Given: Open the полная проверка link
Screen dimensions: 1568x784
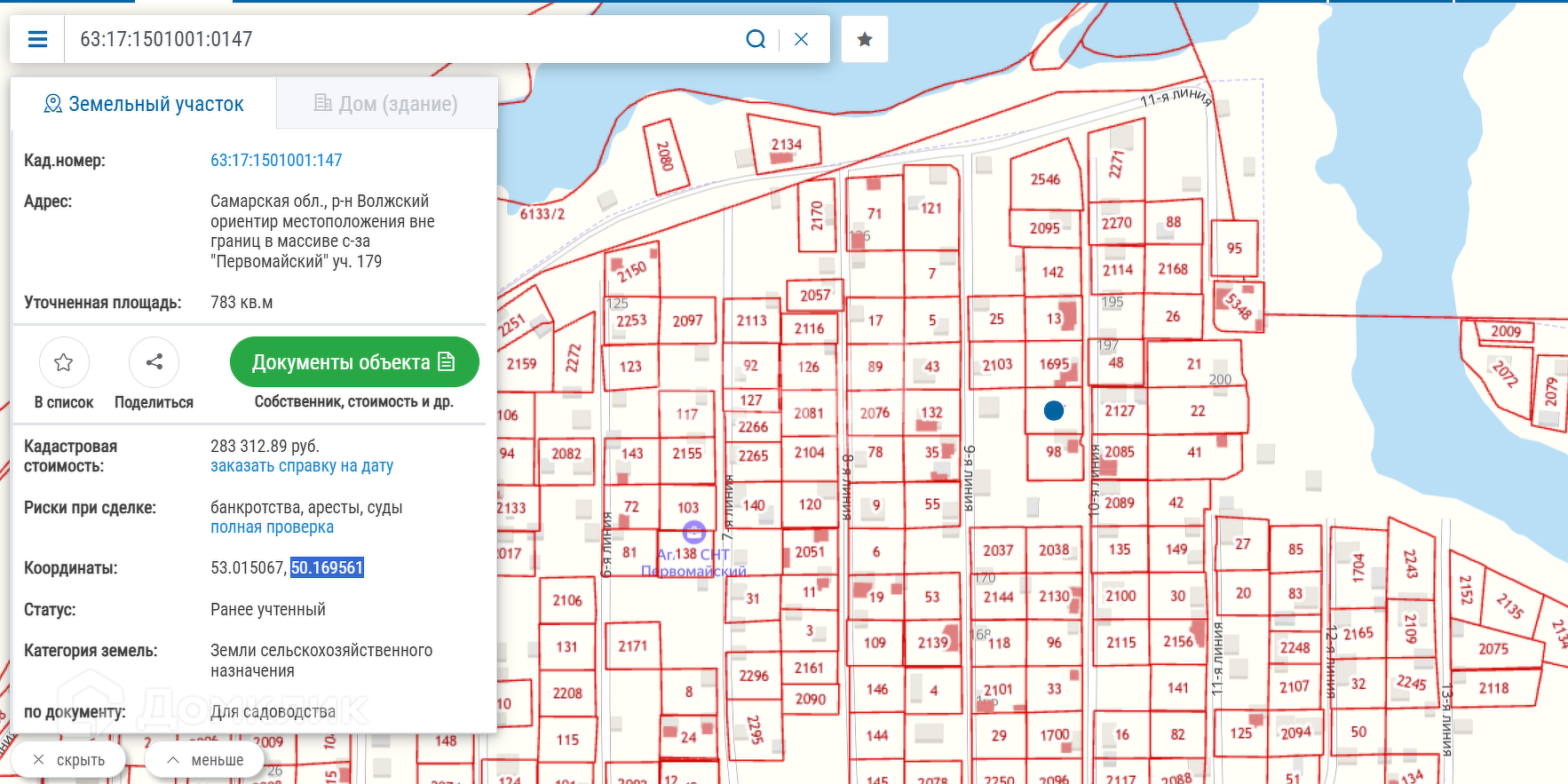Looking at the screenshot, I should tap(272, 527).
